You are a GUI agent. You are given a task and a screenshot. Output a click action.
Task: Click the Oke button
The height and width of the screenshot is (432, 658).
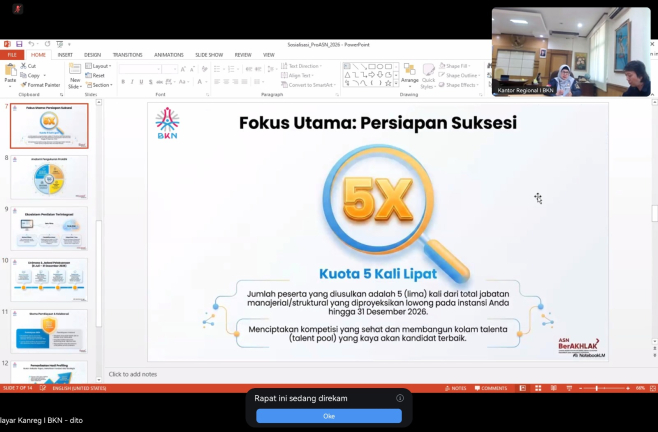[329, 416]
